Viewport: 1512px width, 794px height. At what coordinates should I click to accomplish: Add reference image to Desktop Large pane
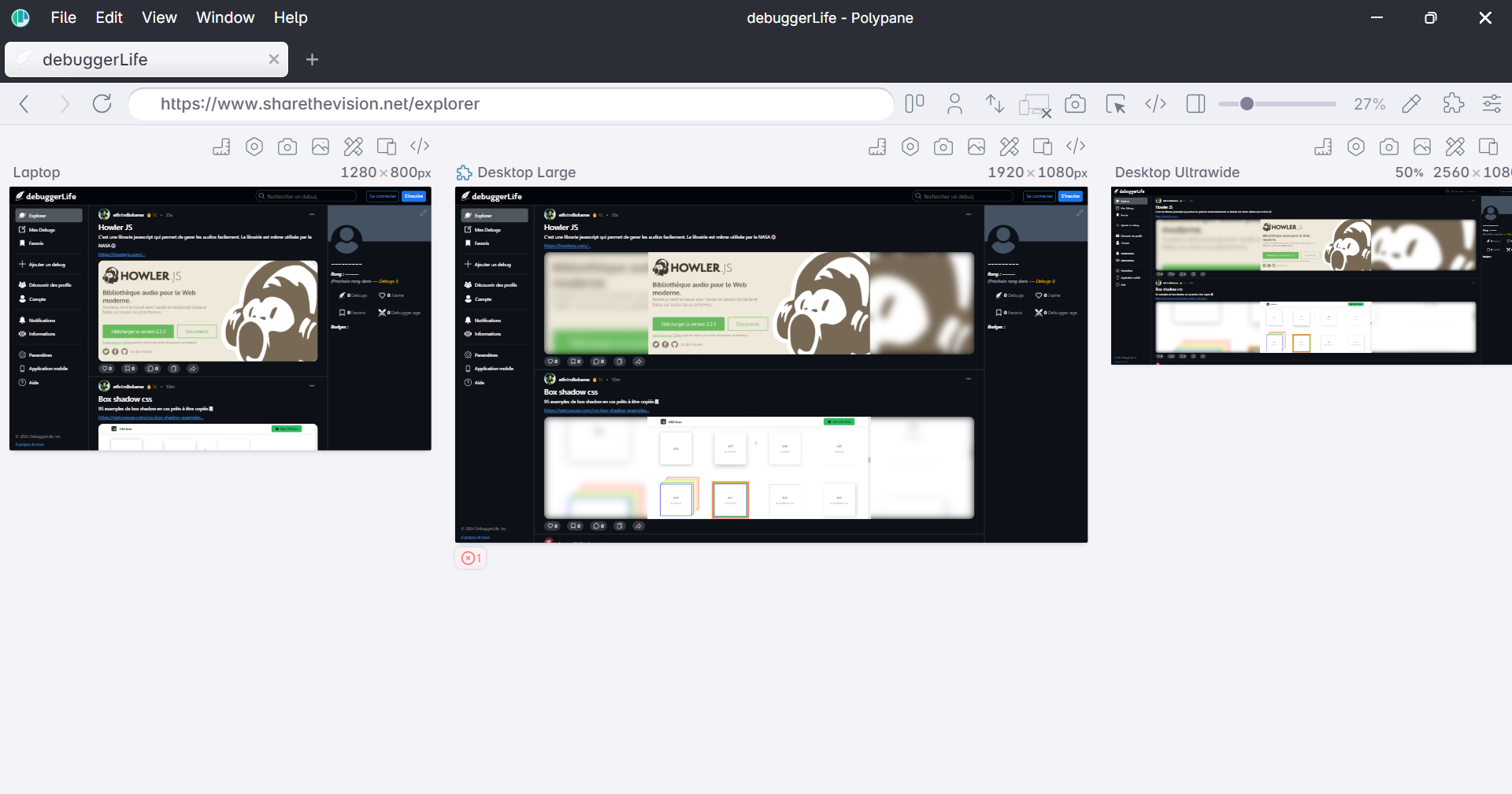[976, 147]
